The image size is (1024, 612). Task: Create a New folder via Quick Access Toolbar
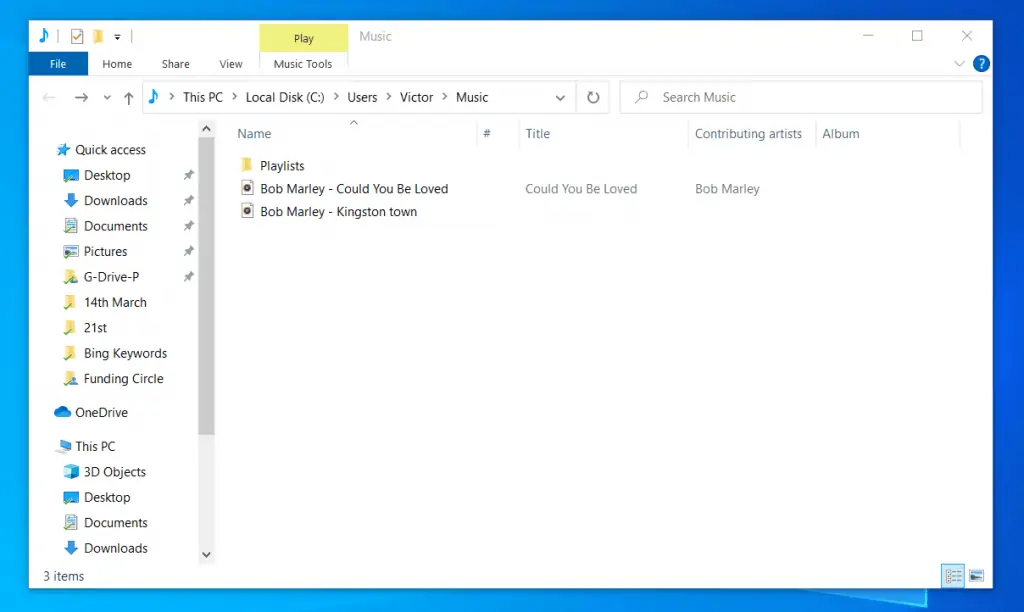pyautogui.click(x=97, y=36)
